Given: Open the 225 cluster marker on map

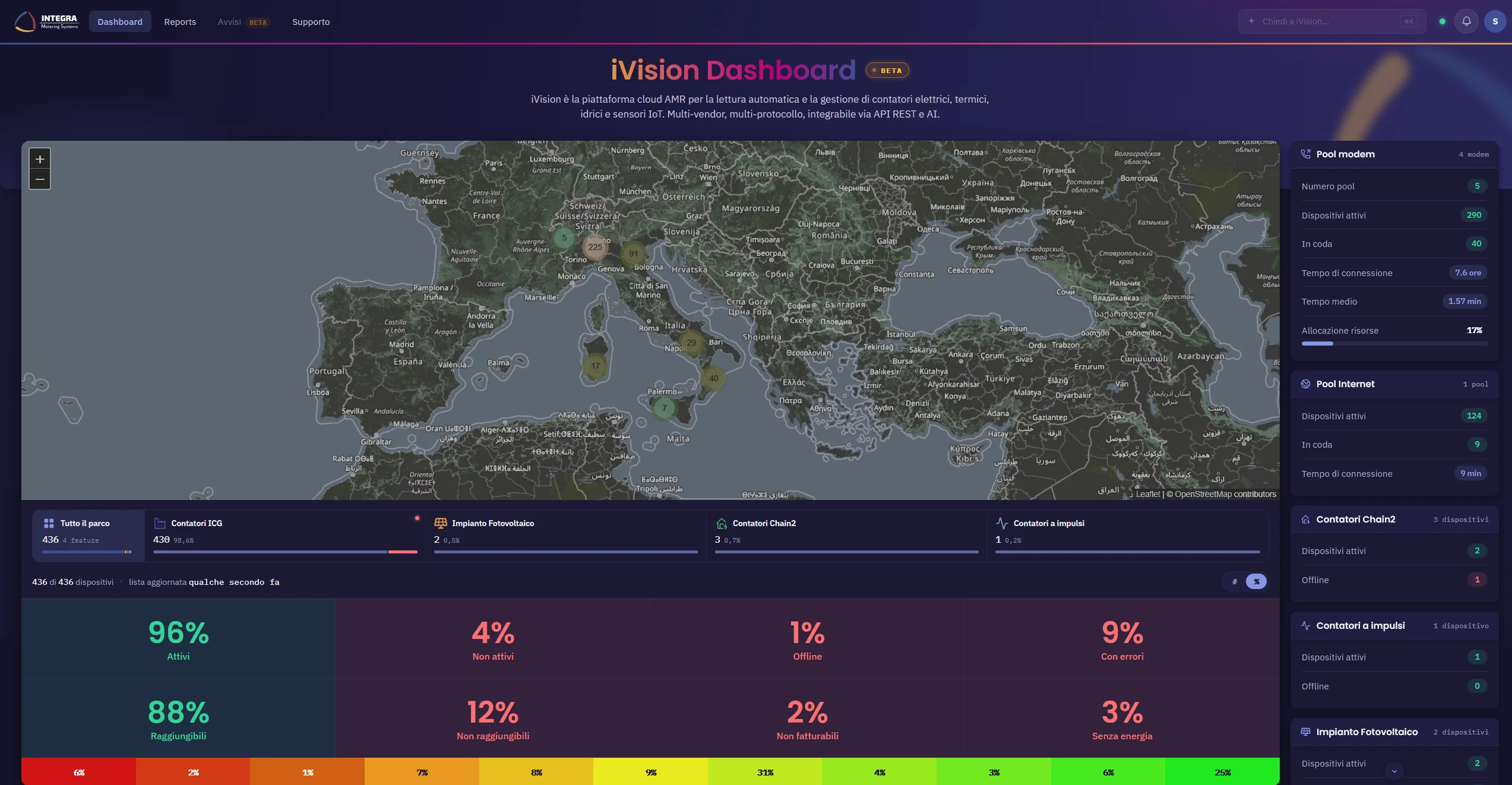Looking at the screenshot, I should (x=595, y=247).
